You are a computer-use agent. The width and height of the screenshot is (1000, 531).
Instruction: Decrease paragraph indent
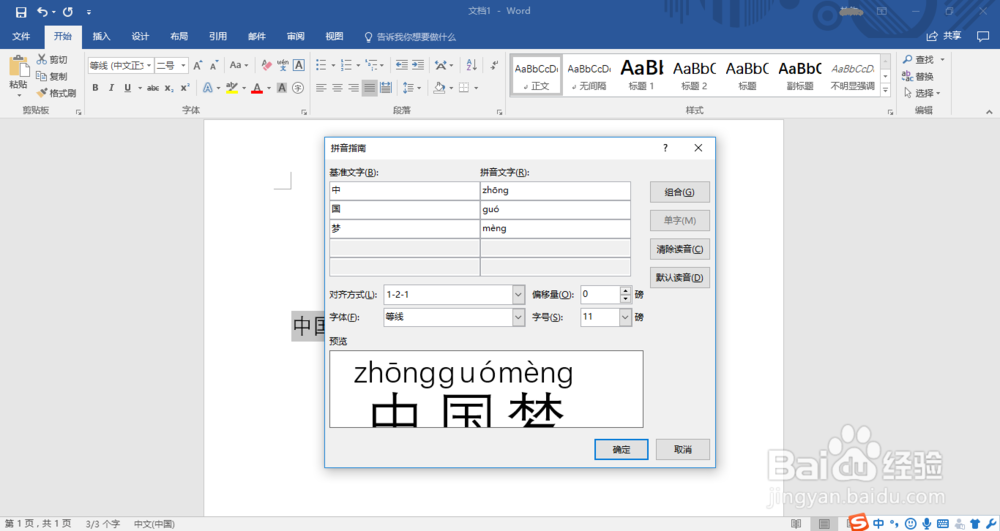pyautogui.click(x=401, y=65)
